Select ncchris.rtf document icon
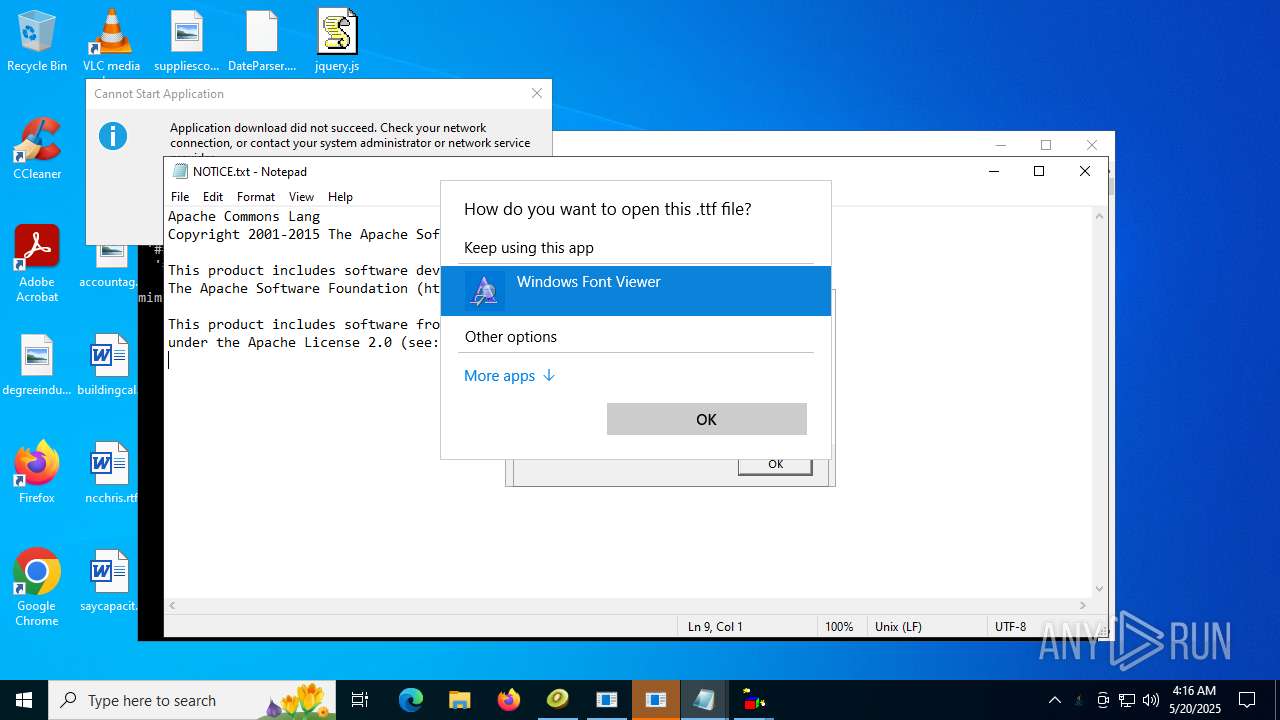The height and width of the screenshot is (720, 1280). click(x=110, y=473)
